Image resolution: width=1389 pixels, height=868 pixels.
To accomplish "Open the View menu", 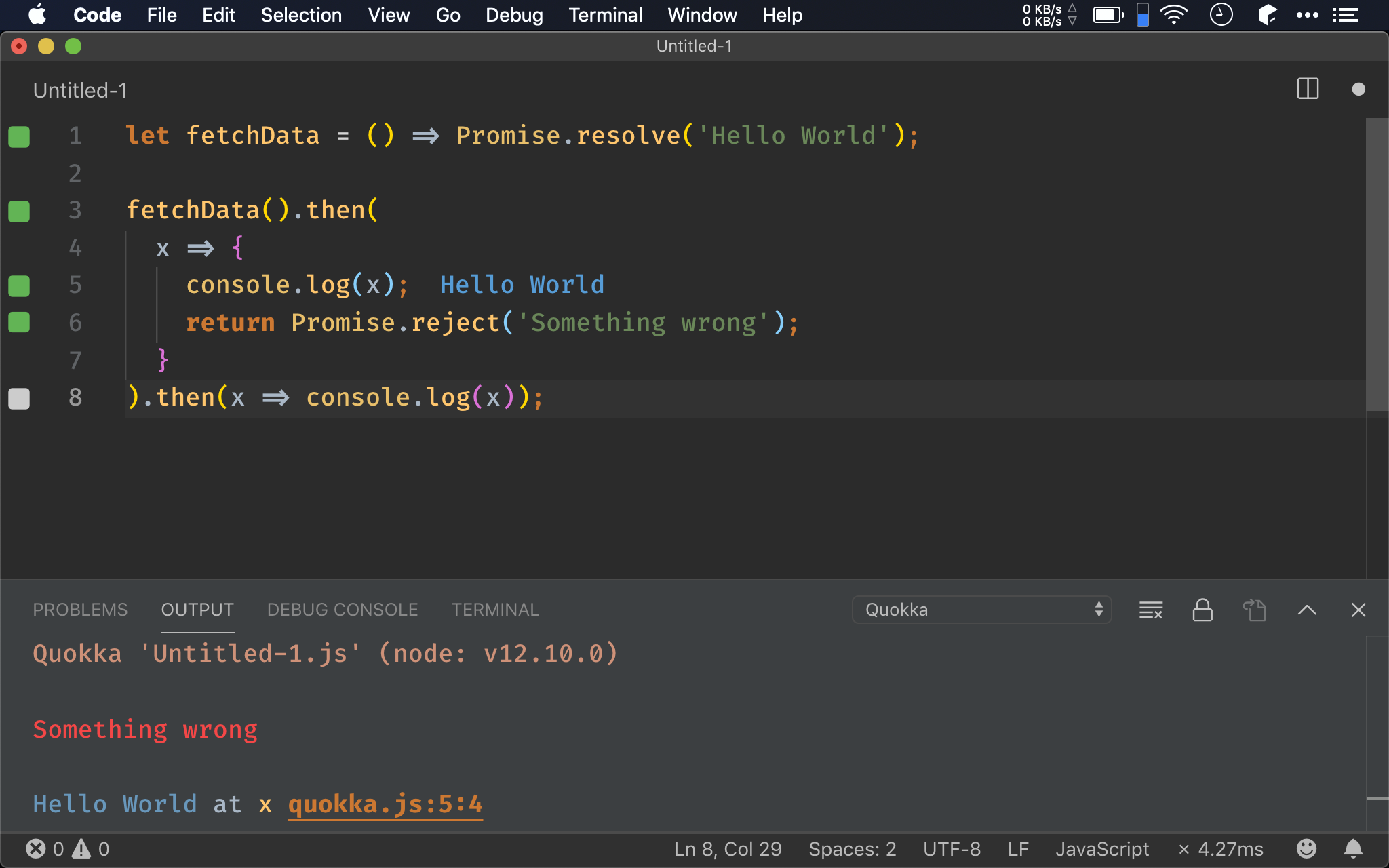I will click(x=389, y=15).
